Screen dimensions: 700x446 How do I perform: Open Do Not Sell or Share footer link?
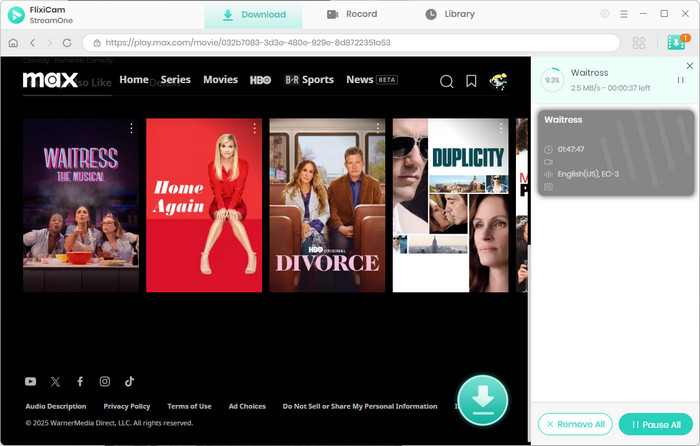tap(360, 406)
